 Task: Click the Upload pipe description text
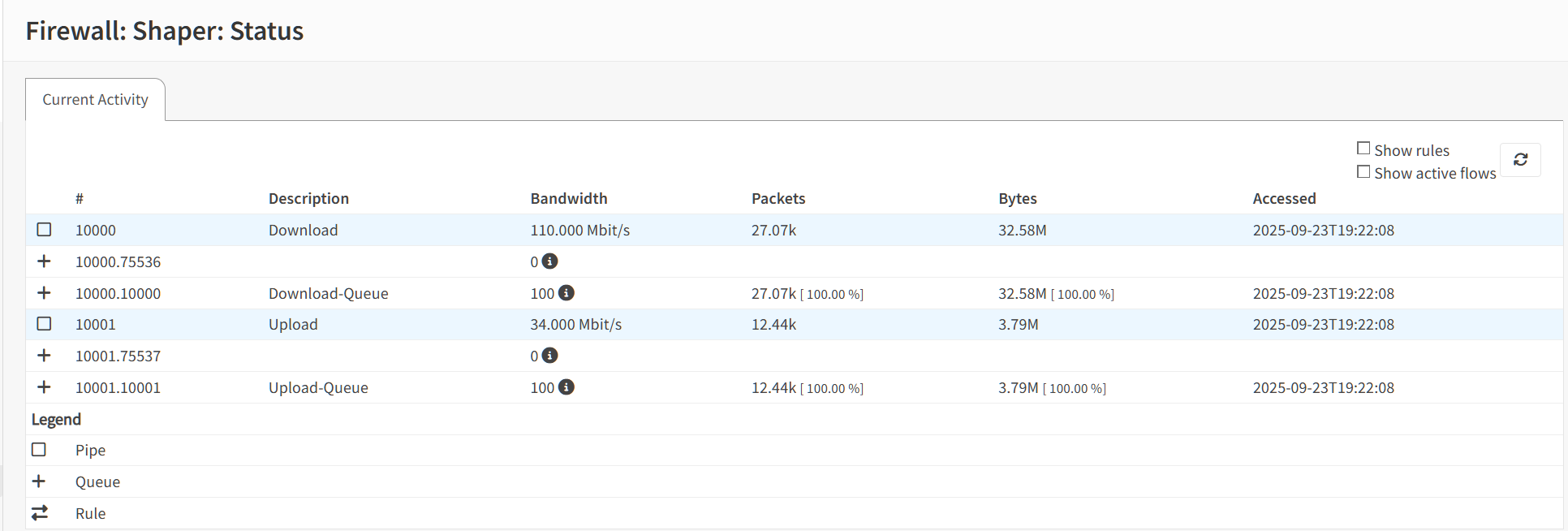[293, 325]
